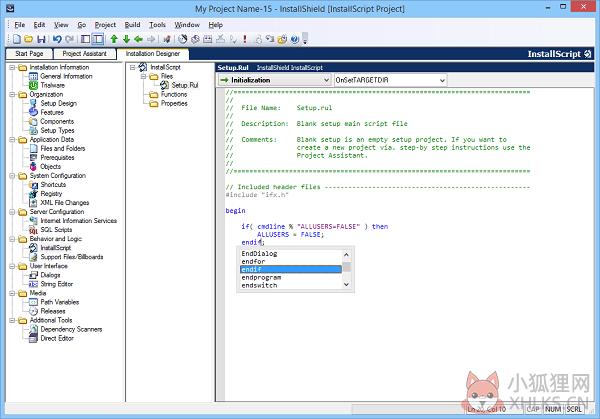Open the View menu
Image resolution: width=600 pixels, height=419 pixels.
pyautogui.click(x=61, y=25)
